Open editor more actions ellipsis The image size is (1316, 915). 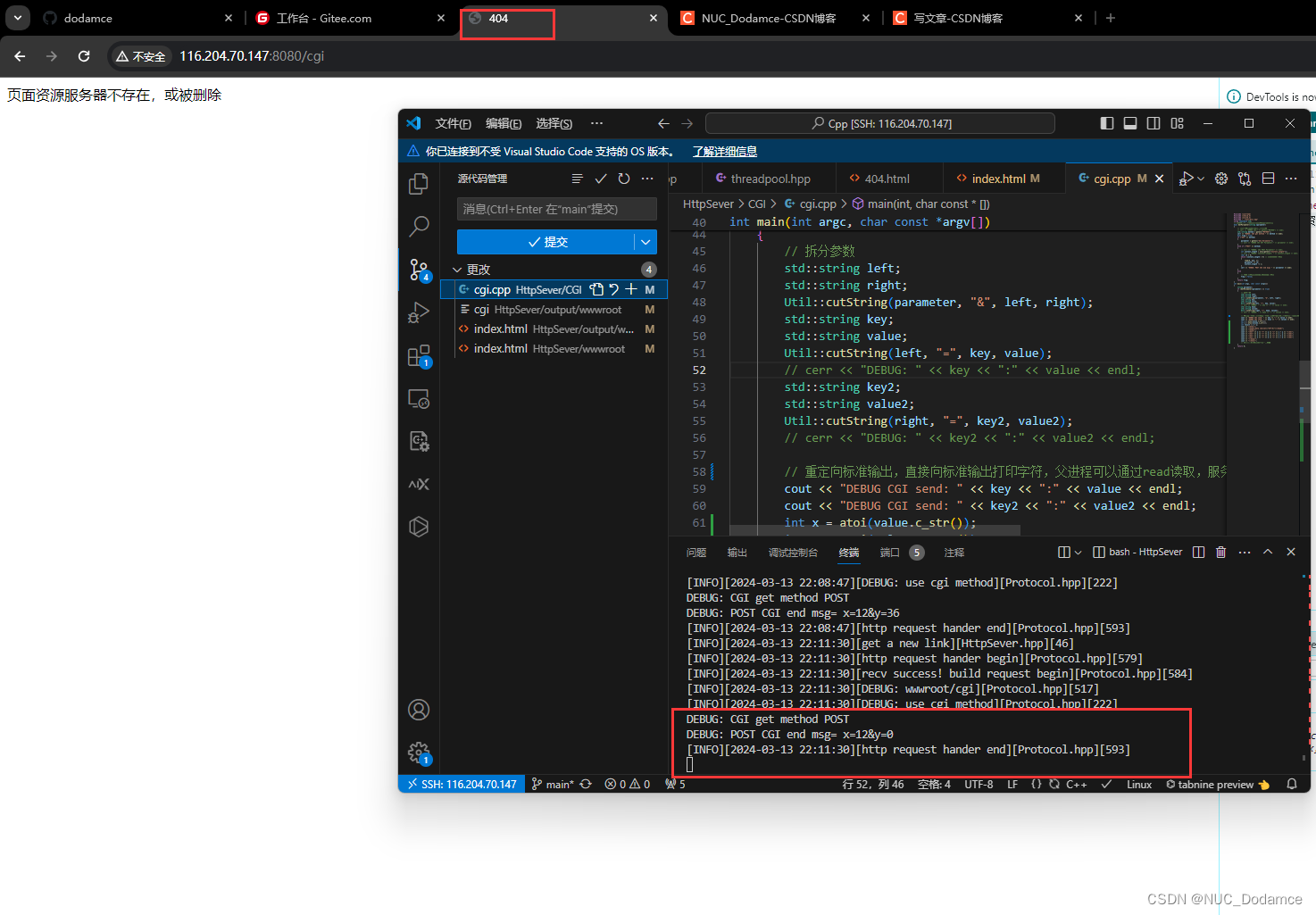pos(1291,179)
